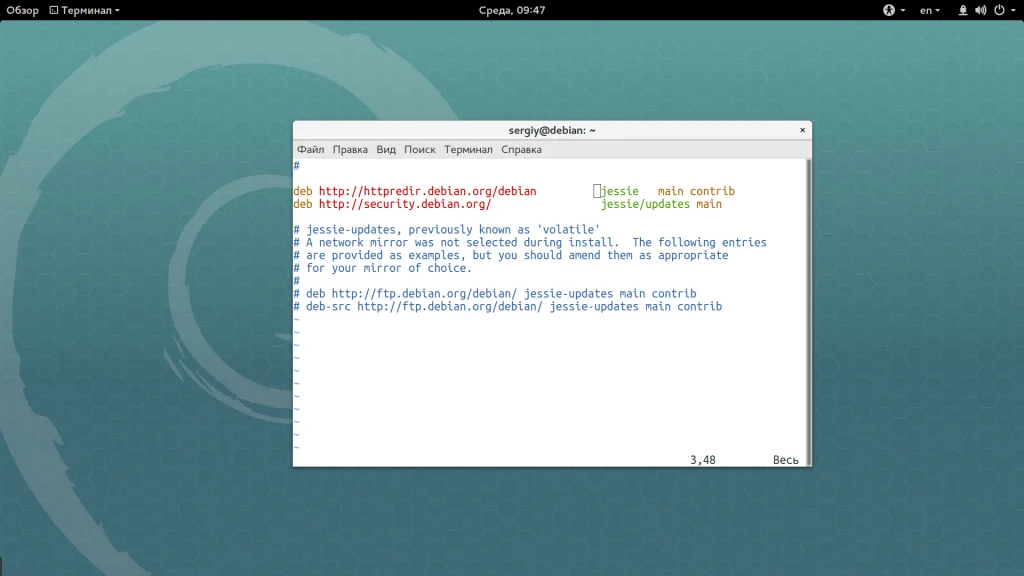1024x576 pixels.
Task: Click the terminal title bar sergiy@debian
Action: 551,130
